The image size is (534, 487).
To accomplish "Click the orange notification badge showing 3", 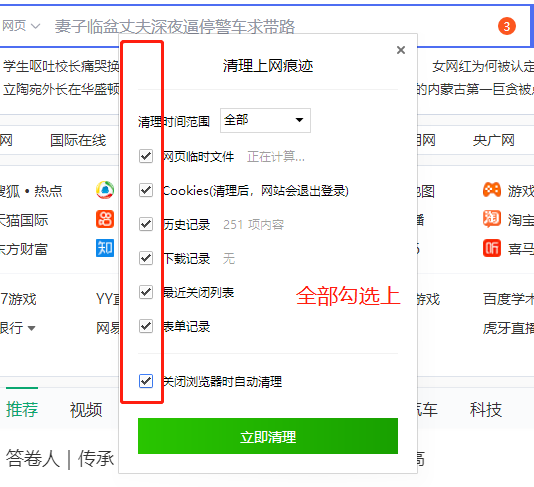I will 506,26.
